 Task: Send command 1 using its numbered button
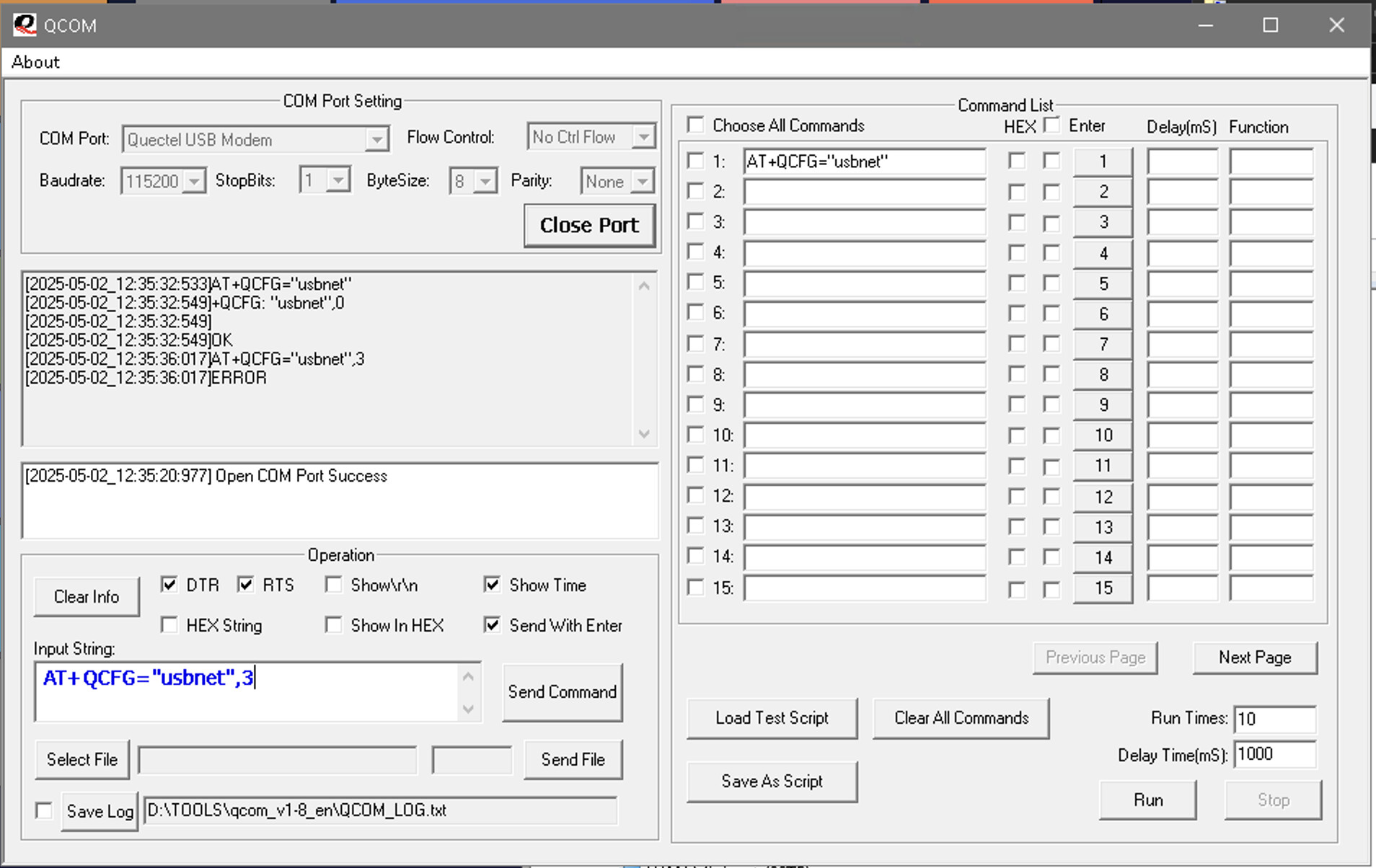[x=1102, y=161]
